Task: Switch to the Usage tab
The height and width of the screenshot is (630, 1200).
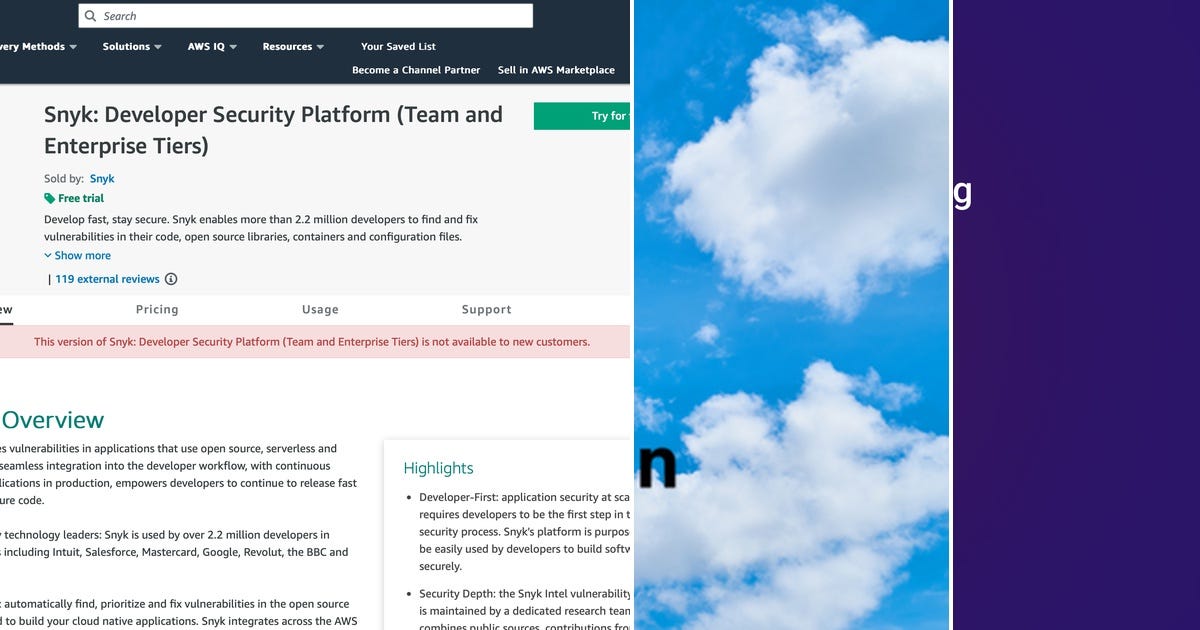Action: [x=320, y=309]
